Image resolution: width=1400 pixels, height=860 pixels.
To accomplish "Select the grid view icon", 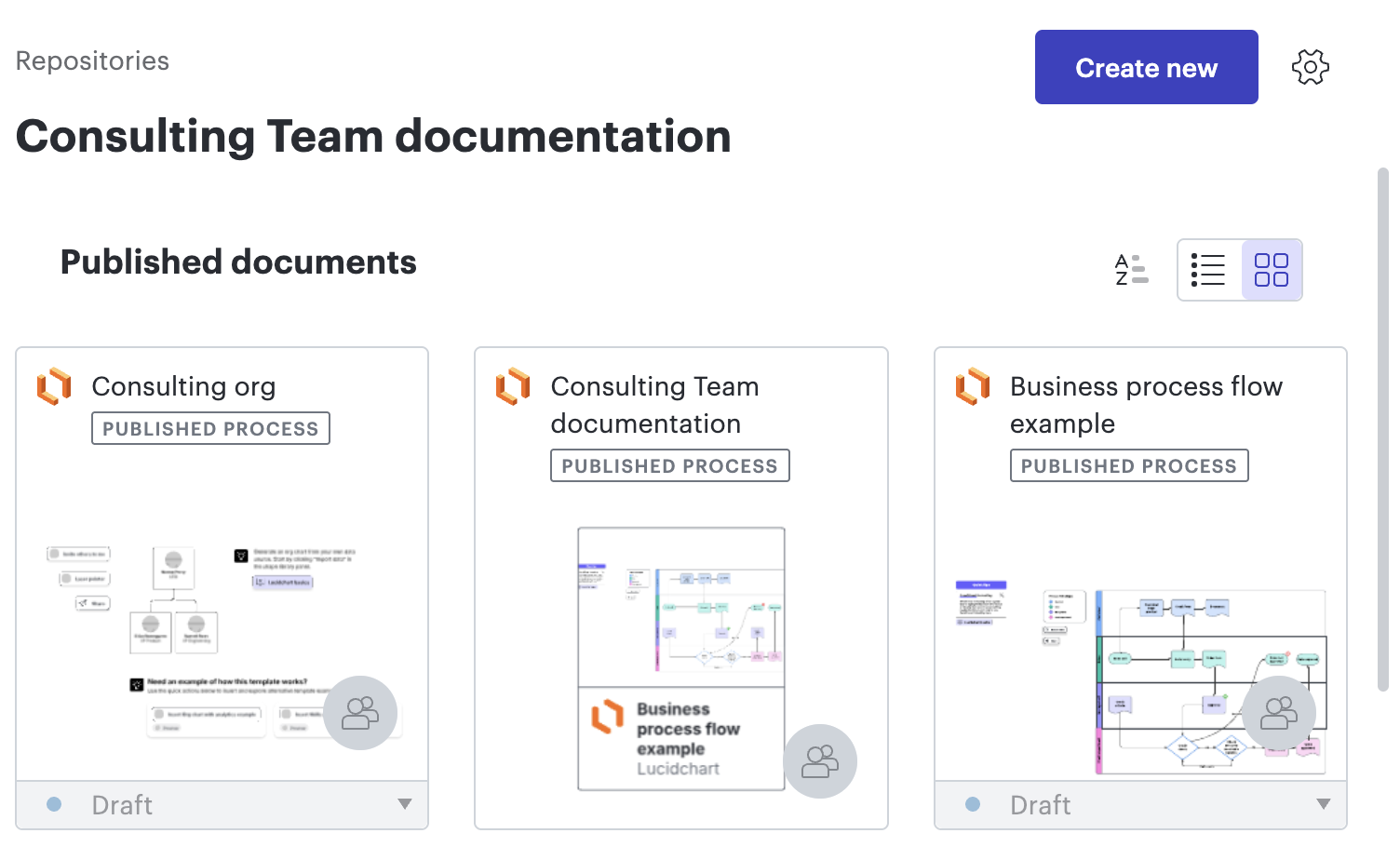I will pos(1271,269).
